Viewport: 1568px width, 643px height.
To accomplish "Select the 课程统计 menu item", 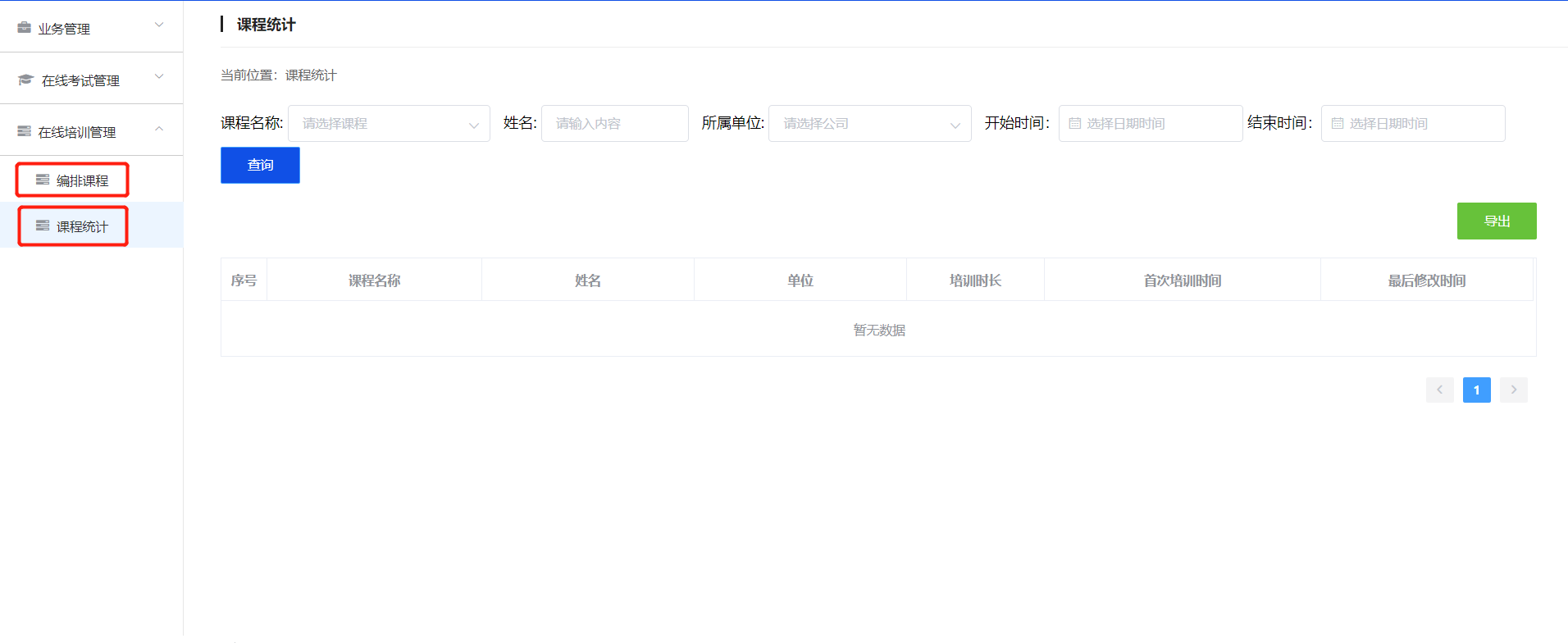I will pos(82,226).
